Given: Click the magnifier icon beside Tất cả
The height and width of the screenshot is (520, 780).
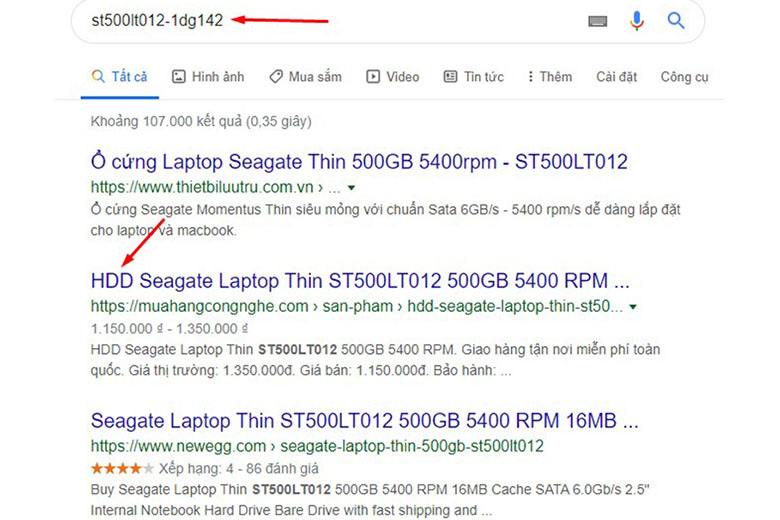Looking at the screenshot, I should (98, 77).
